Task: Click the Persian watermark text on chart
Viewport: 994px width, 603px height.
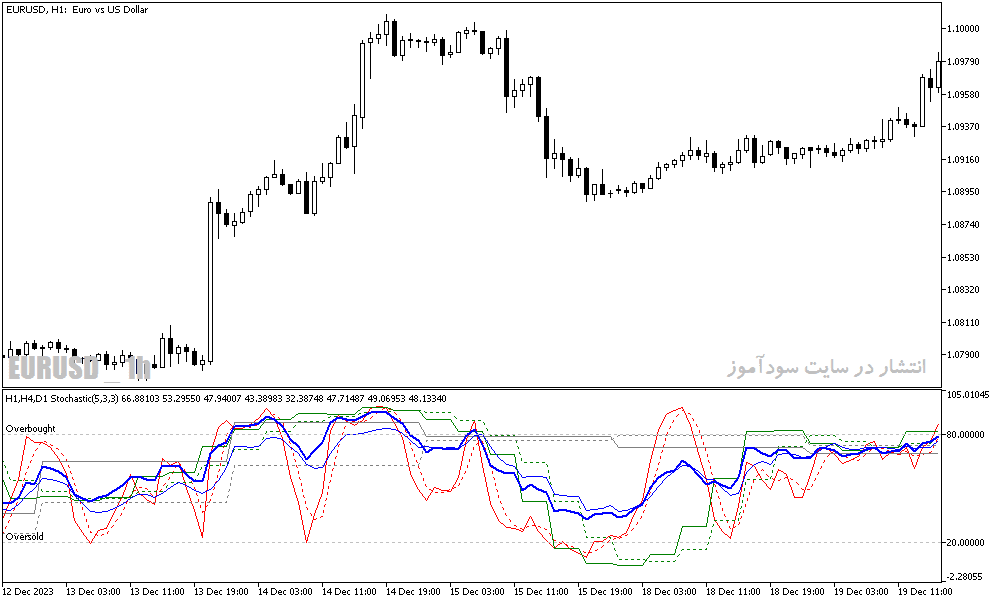Action: (x=827, y=367)
